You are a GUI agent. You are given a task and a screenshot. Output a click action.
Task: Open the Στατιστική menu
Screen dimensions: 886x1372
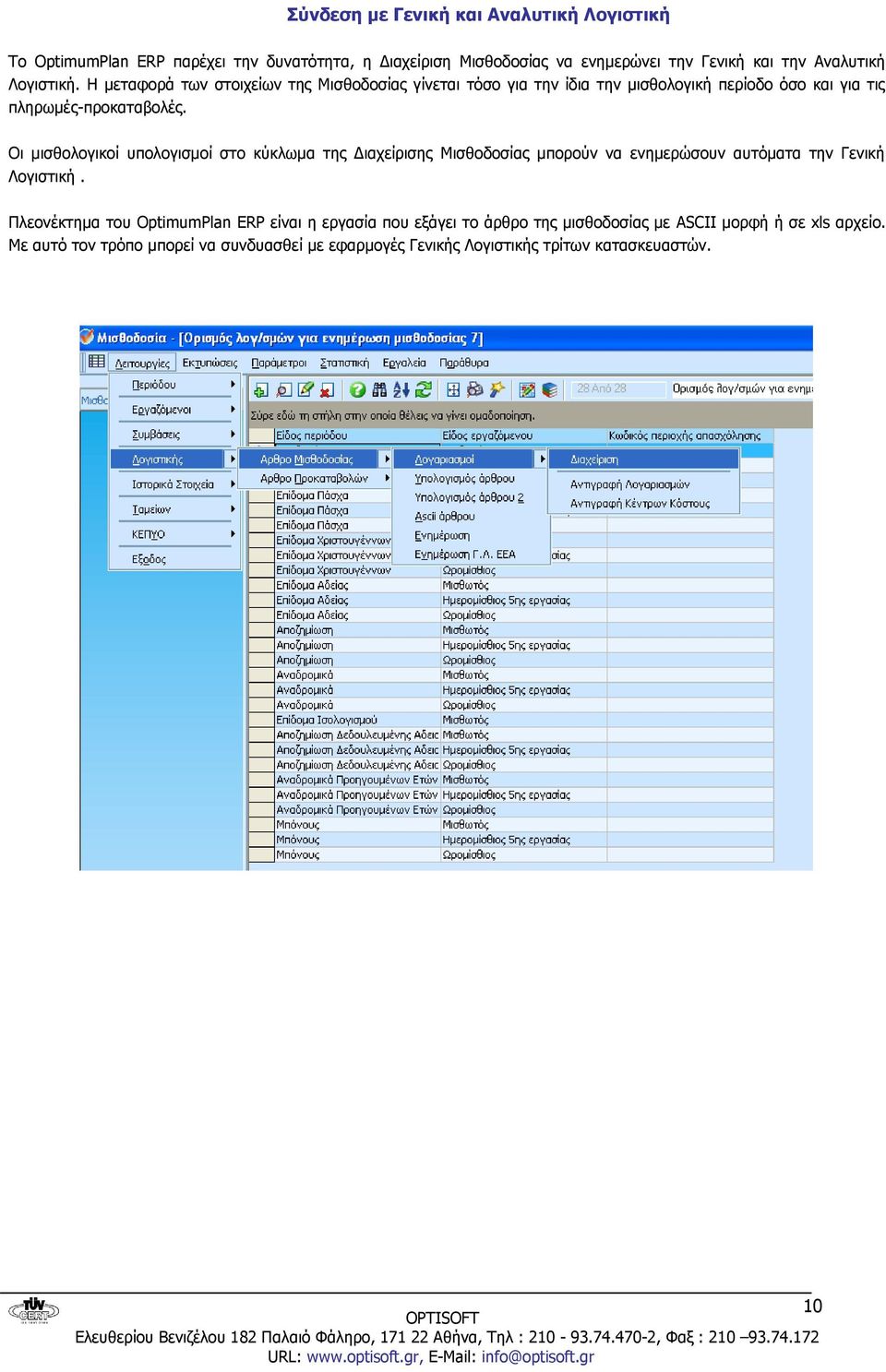click(x=344, y=363)
